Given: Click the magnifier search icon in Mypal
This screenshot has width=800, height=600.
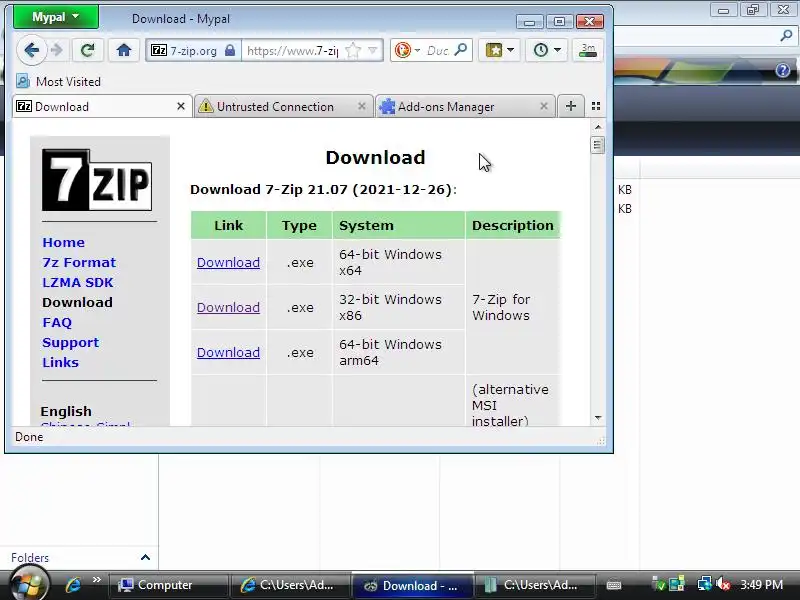Looking at the screenshot, I should (460, 50).
